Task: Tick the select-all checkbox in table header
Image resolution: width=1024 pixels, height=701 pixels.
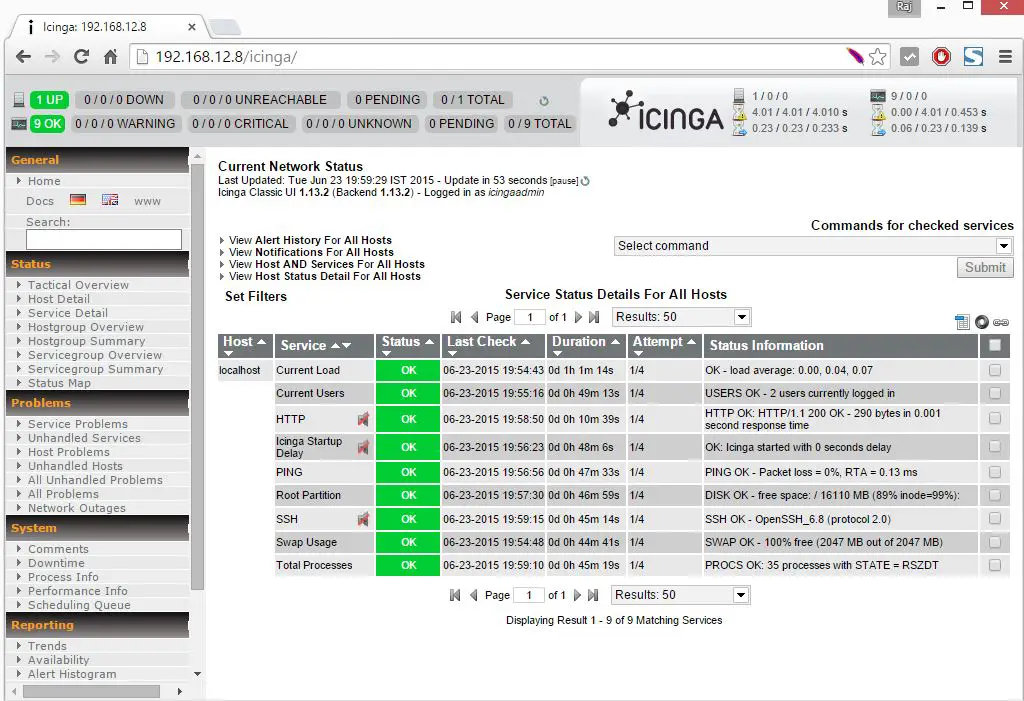Action: [x=995, y=345]
